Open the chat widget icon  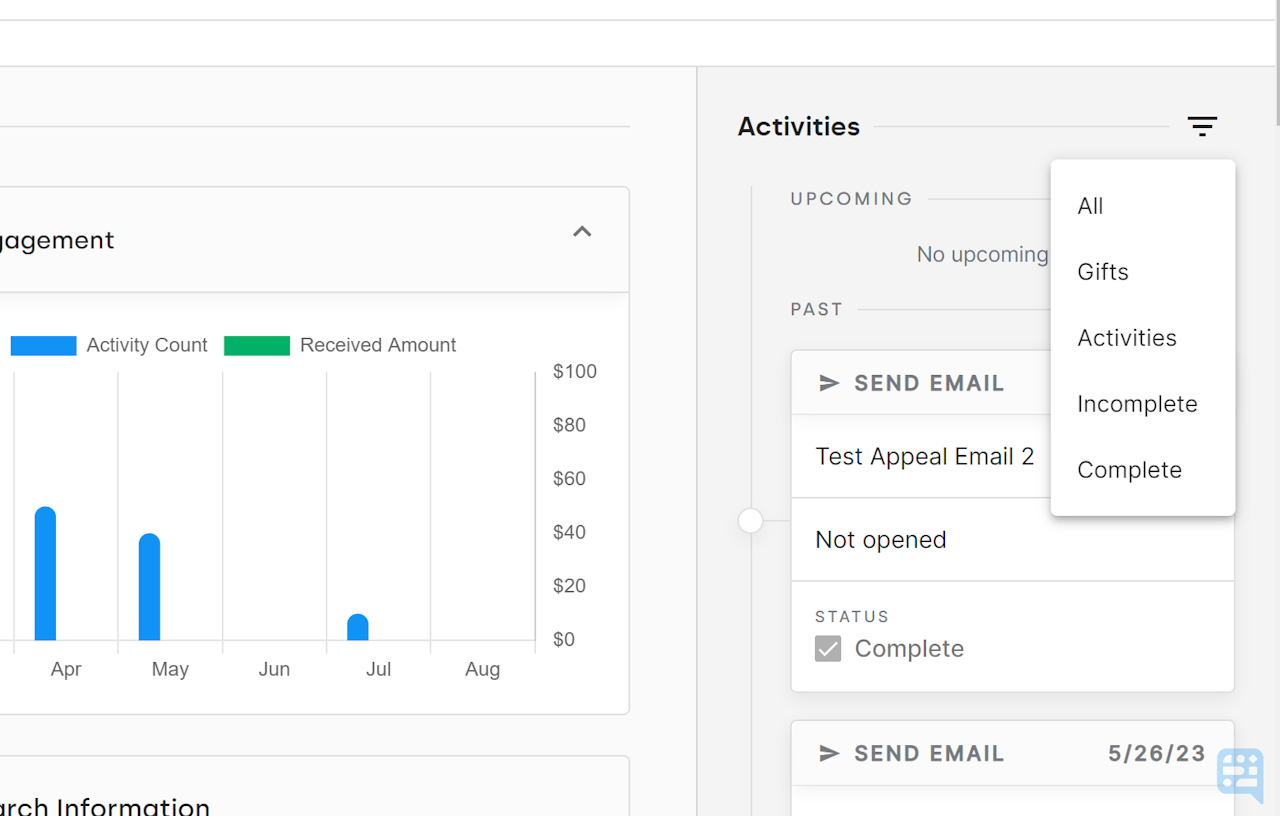[1240, 775]
